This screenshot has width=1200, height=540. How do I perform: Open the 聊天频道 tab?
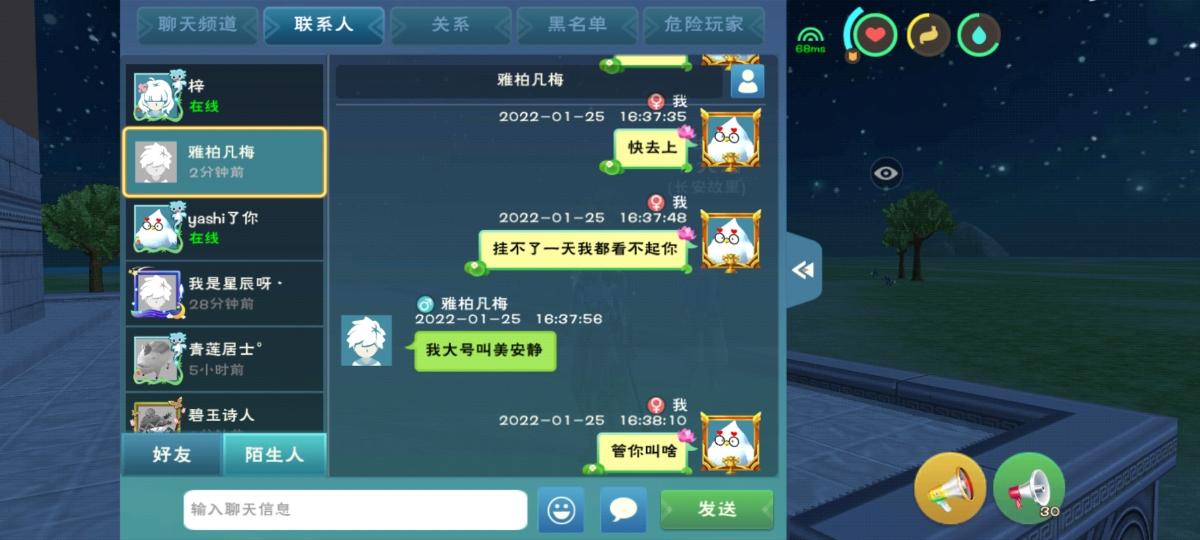coord(197,25)
